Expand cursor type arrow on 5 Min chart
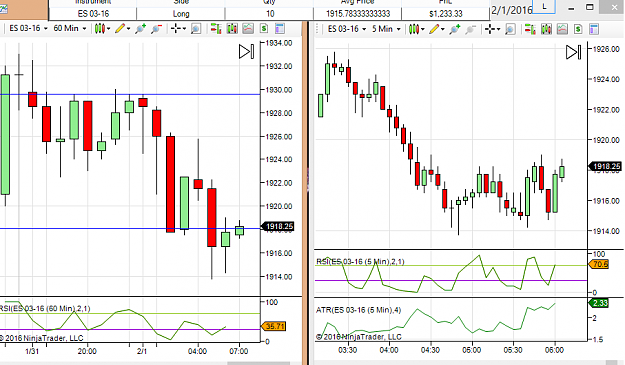The width and height of the screenshot is (625, 365). [498, 29]
